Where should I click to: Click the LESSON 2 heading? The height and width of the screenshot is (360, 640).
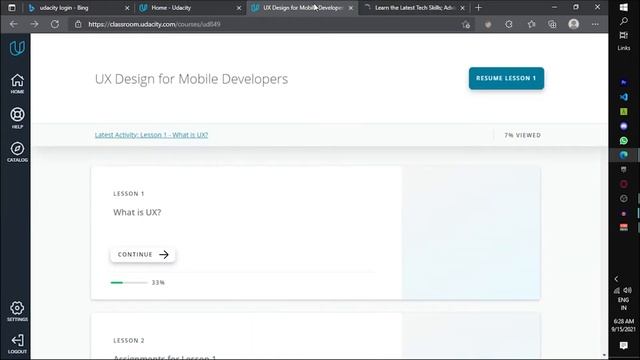click(x=129, y=340)
